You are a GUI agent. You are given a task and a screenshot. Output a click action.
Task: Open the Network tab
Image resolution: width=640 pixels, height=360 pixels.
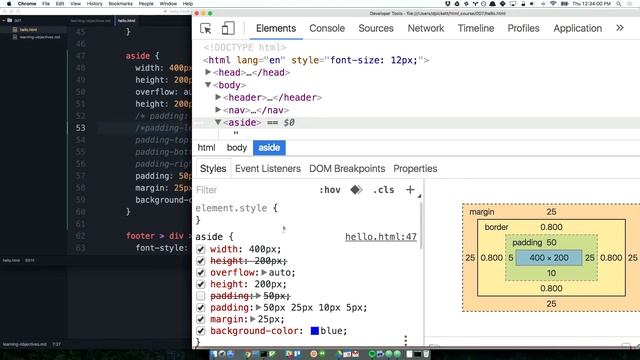pos(426,28)
